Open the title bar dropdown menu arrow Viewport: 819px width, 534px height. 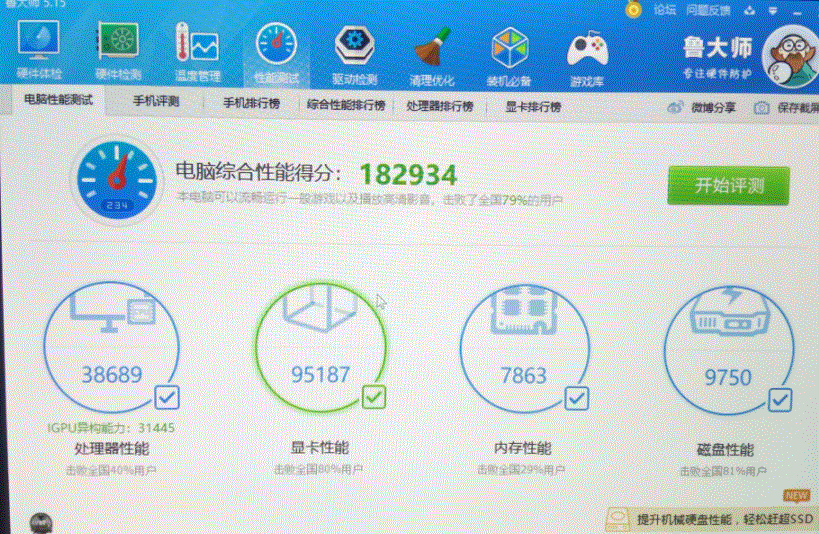coord(773,11)
